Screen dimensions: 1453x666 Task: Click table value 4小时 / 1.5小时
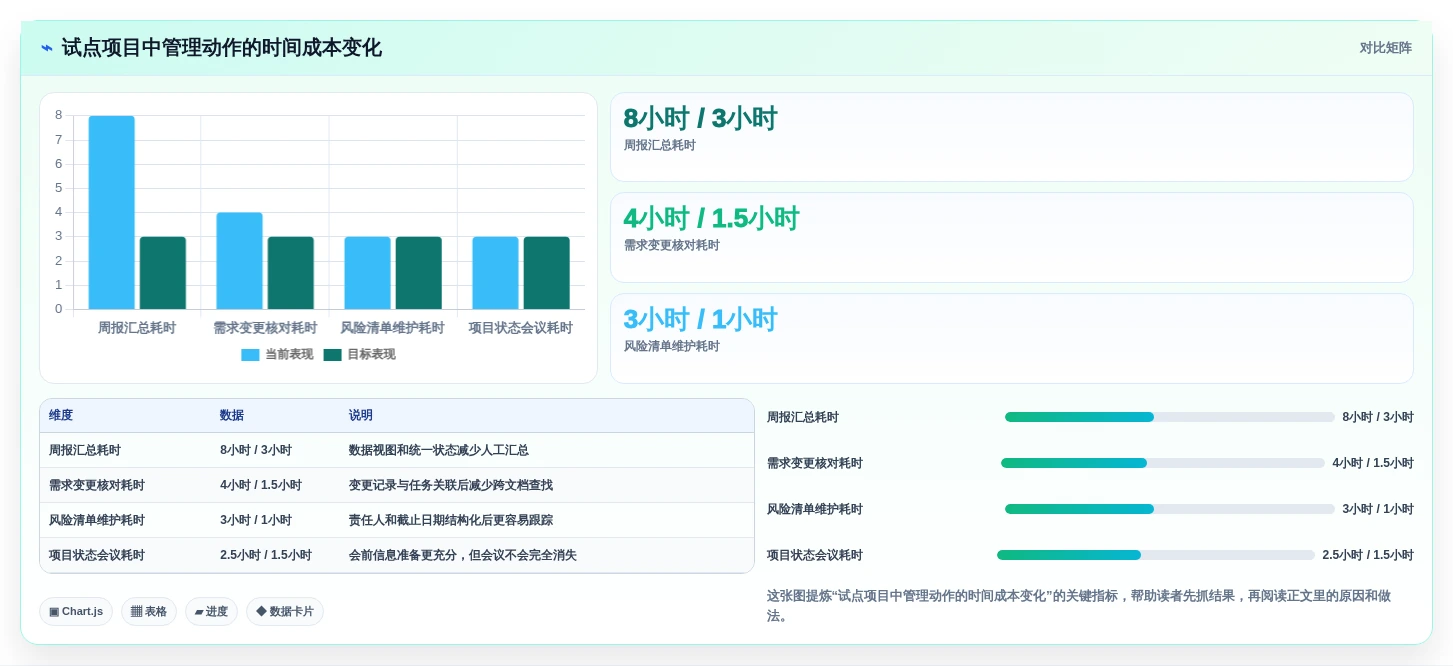point(261,485)
